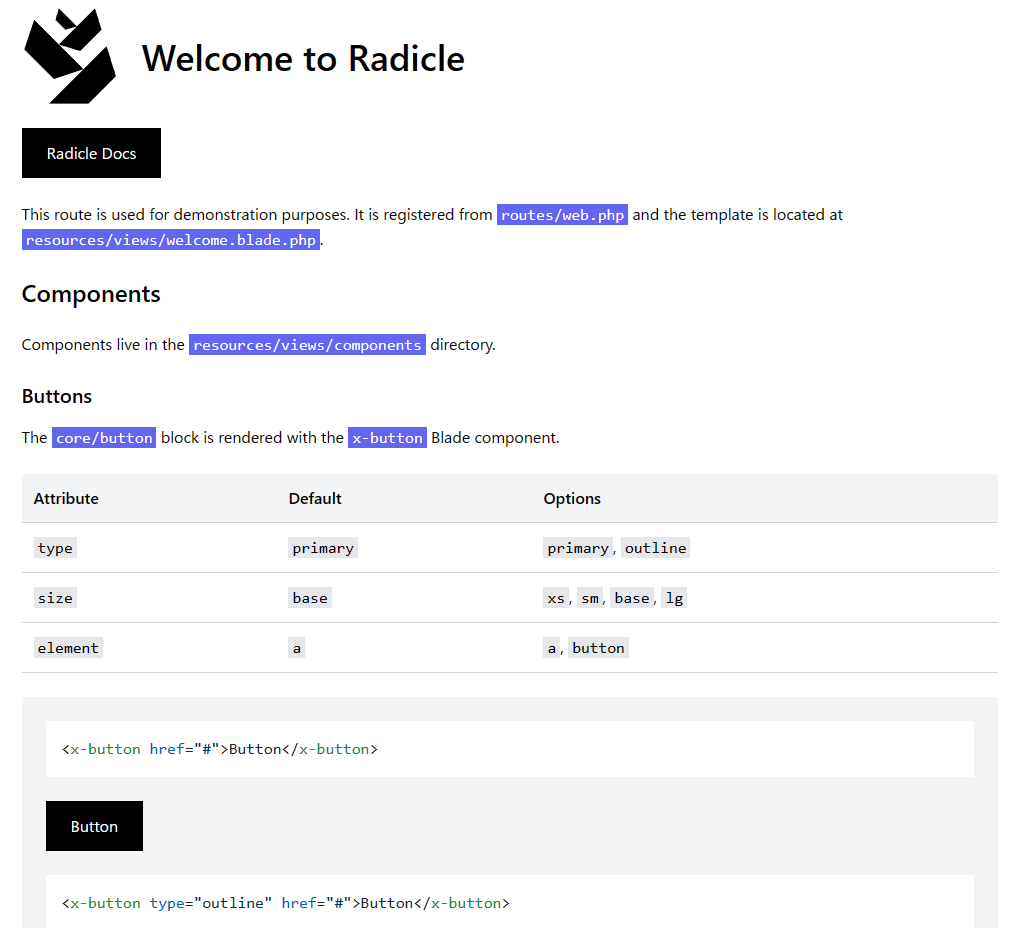Image resolution: width=1018 pixels, height=928 pixels.
Task: Click the a option in the Options column
Action: click(x=552, y=648)
